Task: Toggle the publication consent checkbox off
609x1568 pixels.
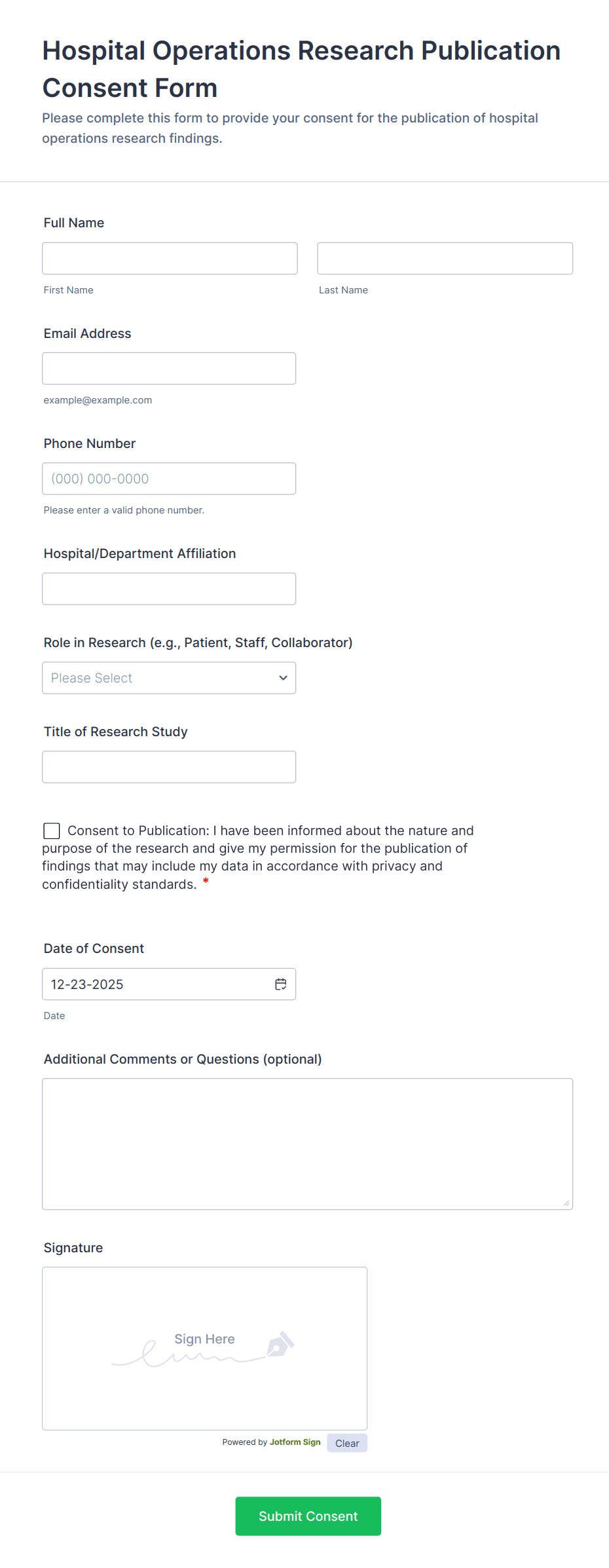Action: (51, 831)
